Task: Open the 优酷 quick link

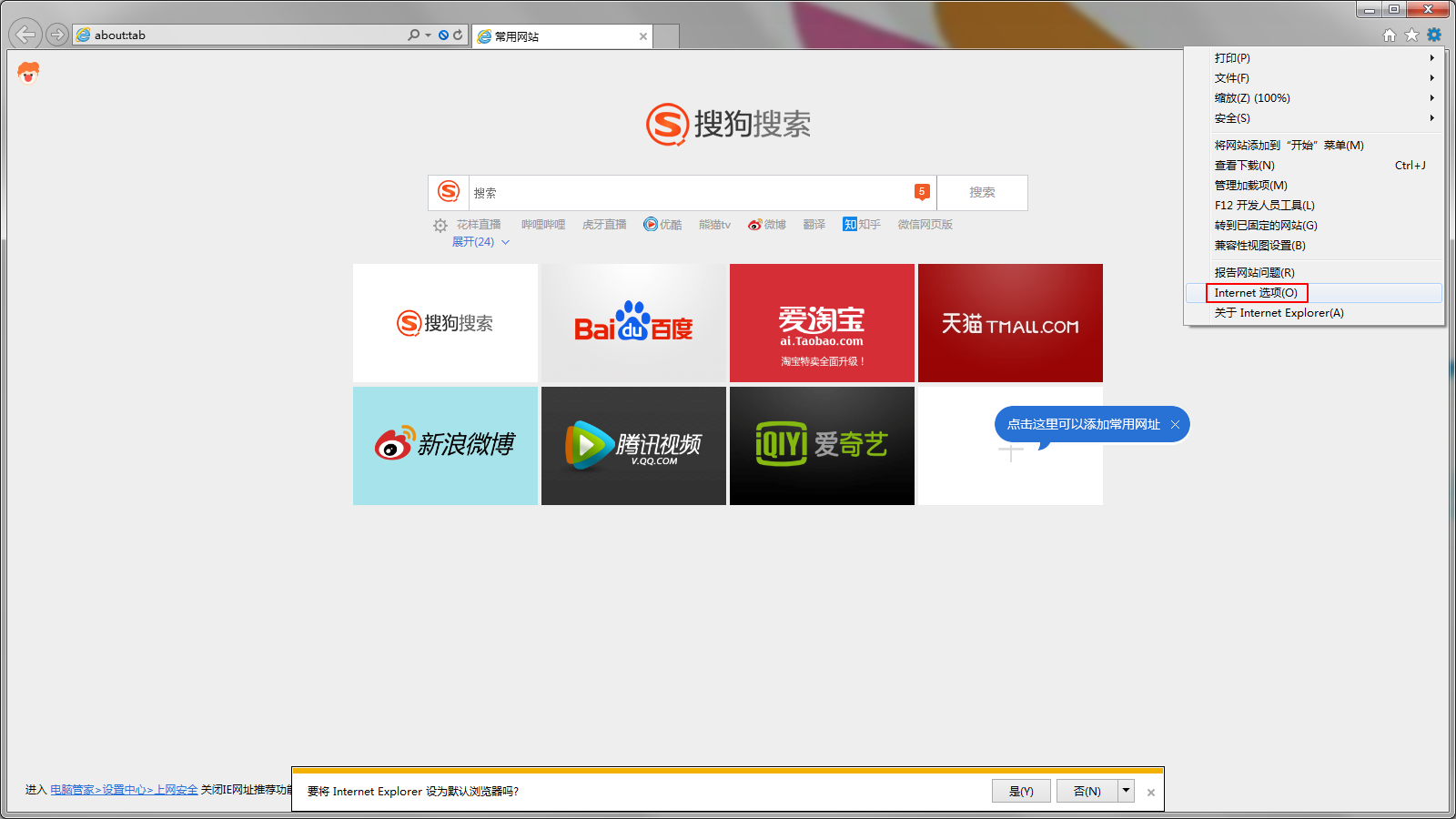Action: pos(662,225)
